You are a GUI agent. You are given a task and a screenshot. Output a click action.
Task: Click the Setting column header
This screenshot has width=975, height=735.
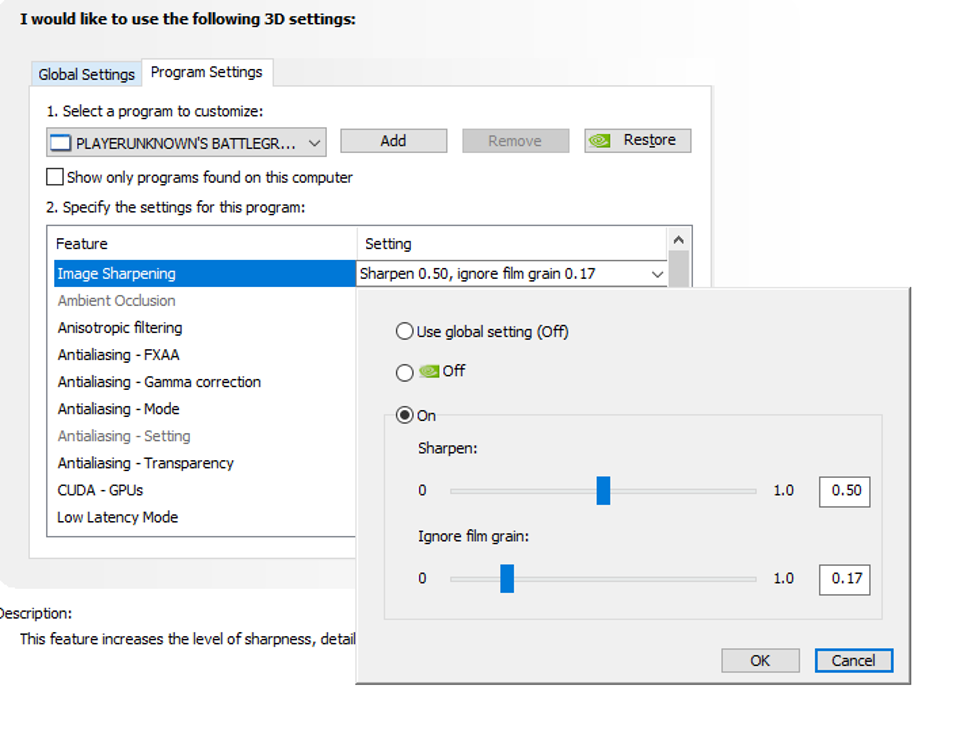pyautogui.click(x=512, y=244)
